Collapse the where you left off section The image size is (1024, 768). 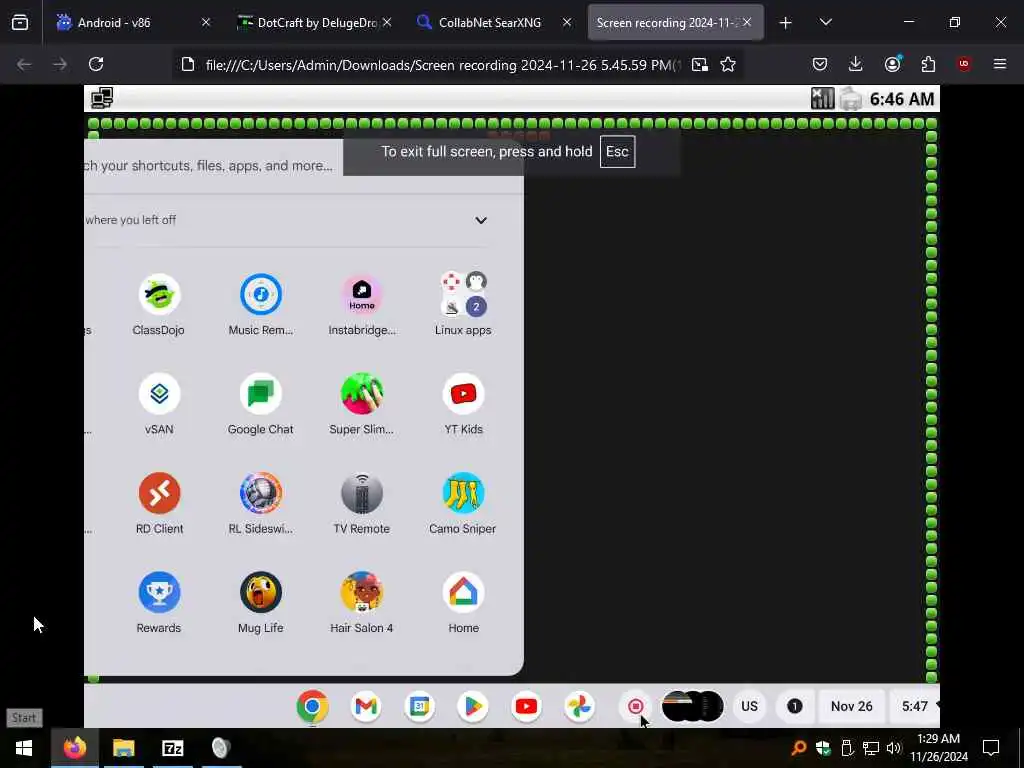pos(481,220)
